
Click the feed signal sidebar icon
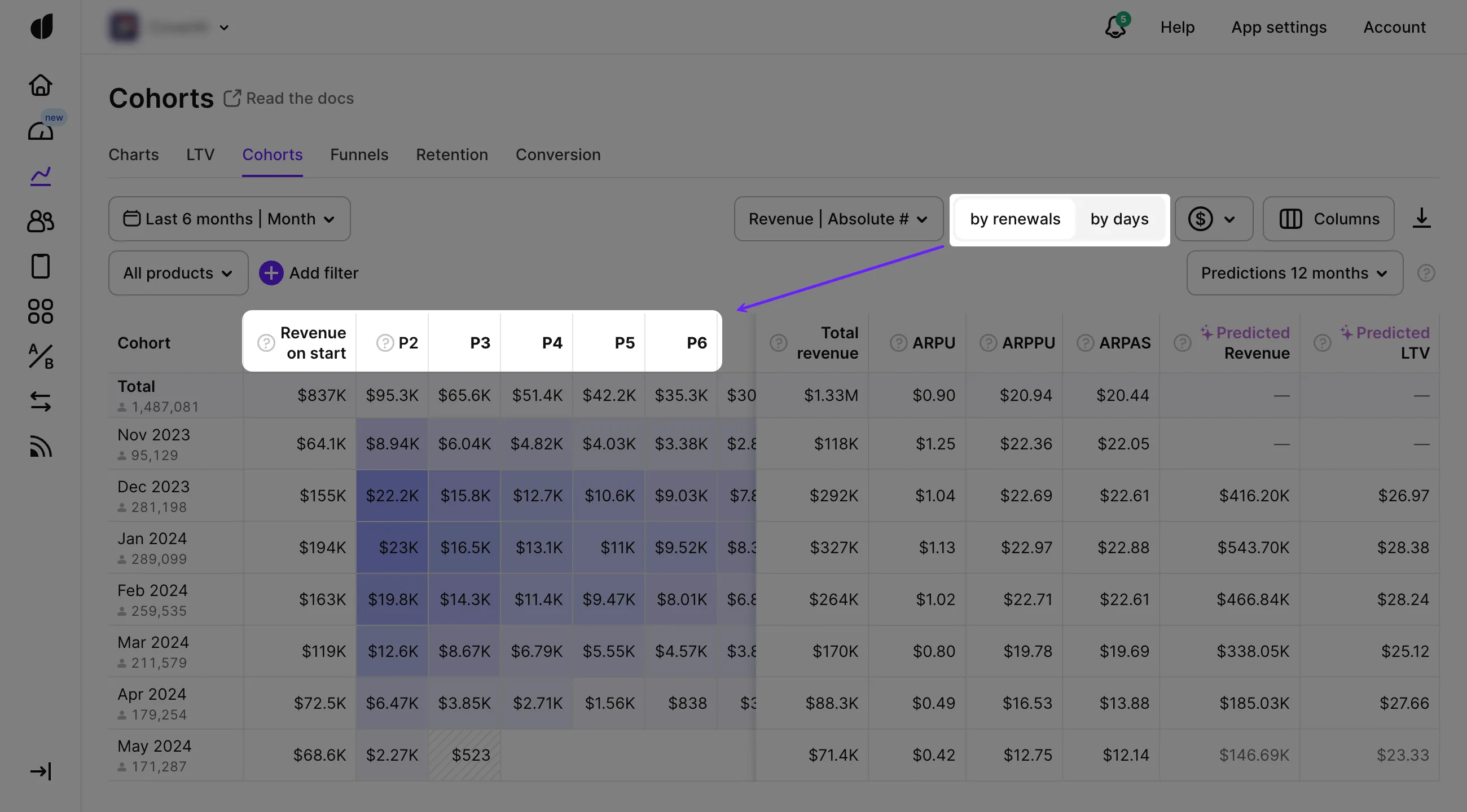(41, 447)
